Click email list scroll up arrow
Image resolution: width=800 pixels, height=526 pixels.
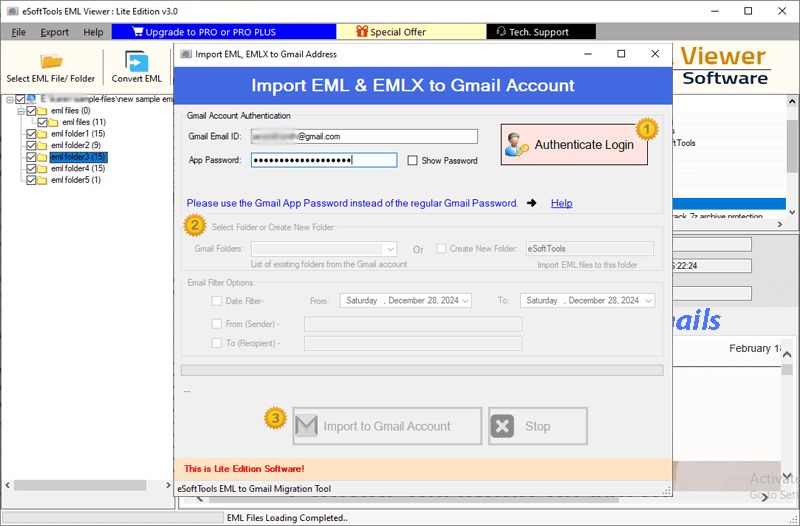pyautogui.click(x=792, y=102)
